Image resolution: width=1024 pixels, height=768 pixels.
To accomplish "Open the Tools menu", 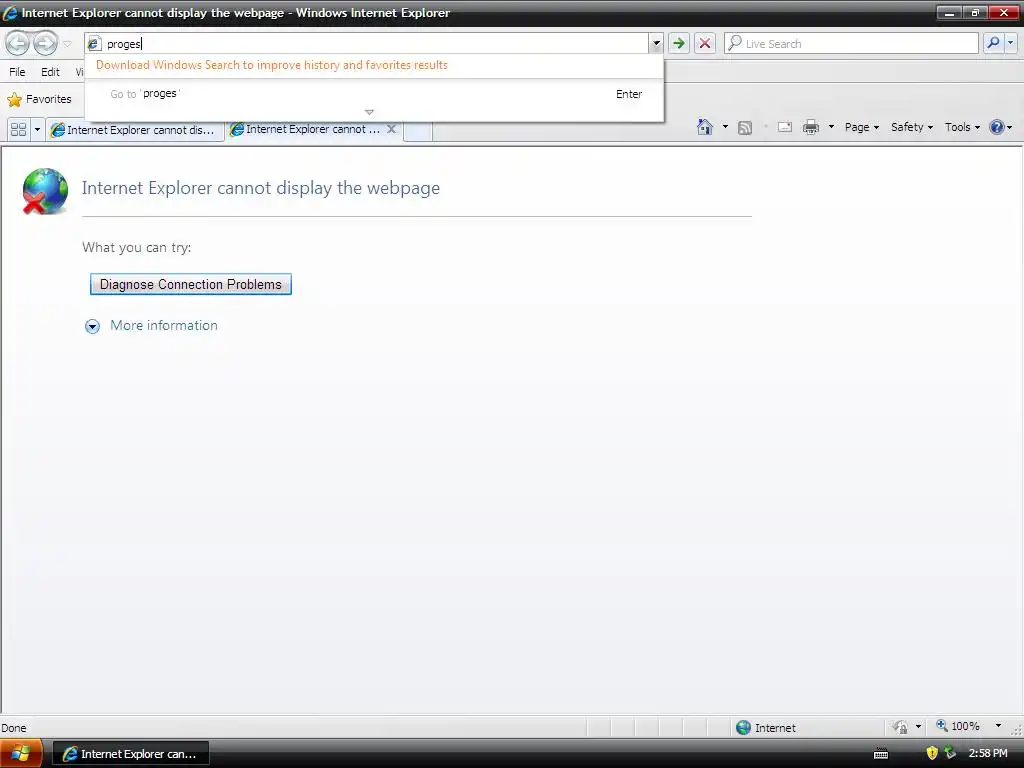I will (962, 127).
